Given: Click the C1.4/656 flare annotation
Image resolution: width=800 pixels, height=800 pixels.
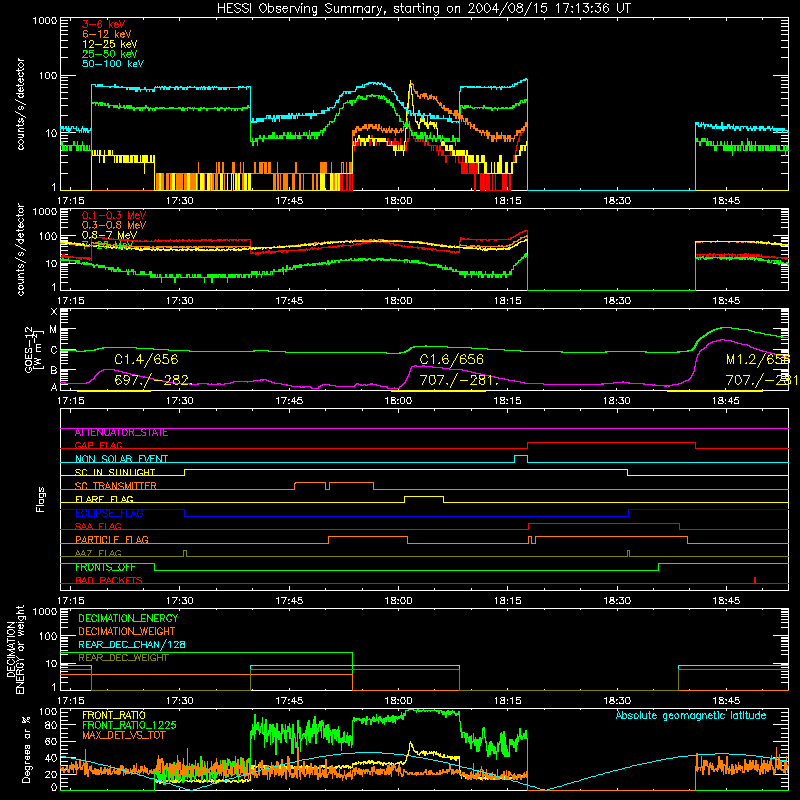Looking at the screenshot, I should (146, 360).
